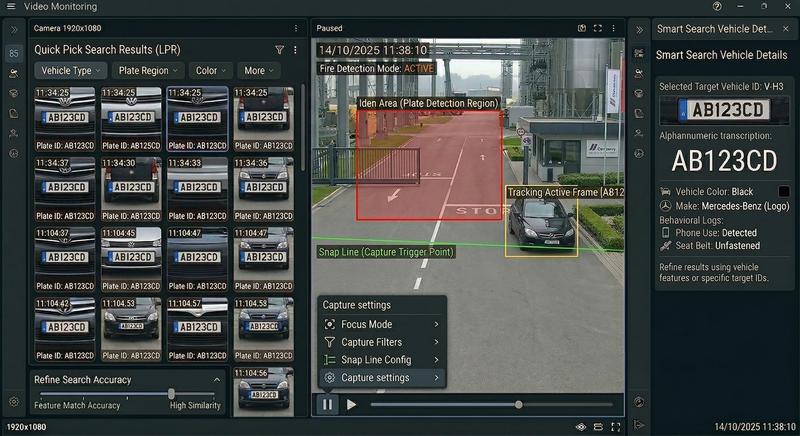The image size is (800, 436).
Task: Click the Iden Area plate detection region overlay
Action: (429, 165)
